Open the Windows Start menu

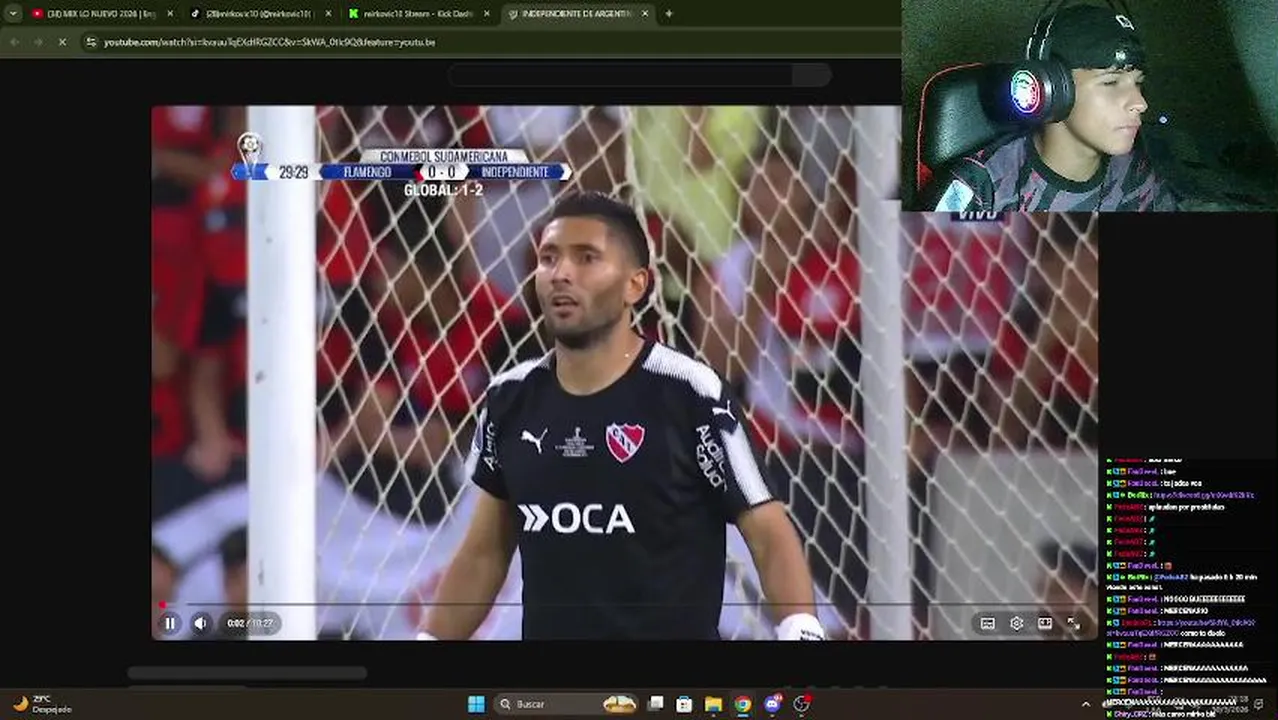[x=476, y=704]
